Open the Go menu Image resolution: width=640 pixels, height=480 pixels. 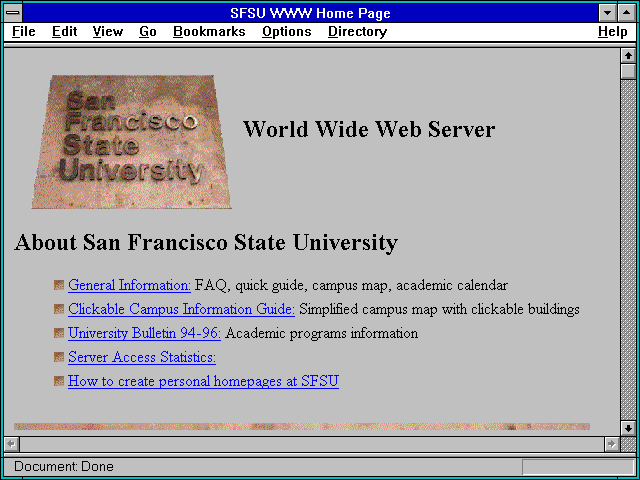tap(148, 32)
